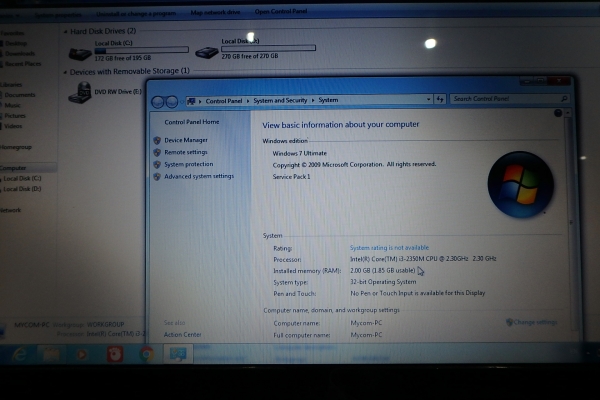Select Desktop in the Explorer favorites

(16, 44)
